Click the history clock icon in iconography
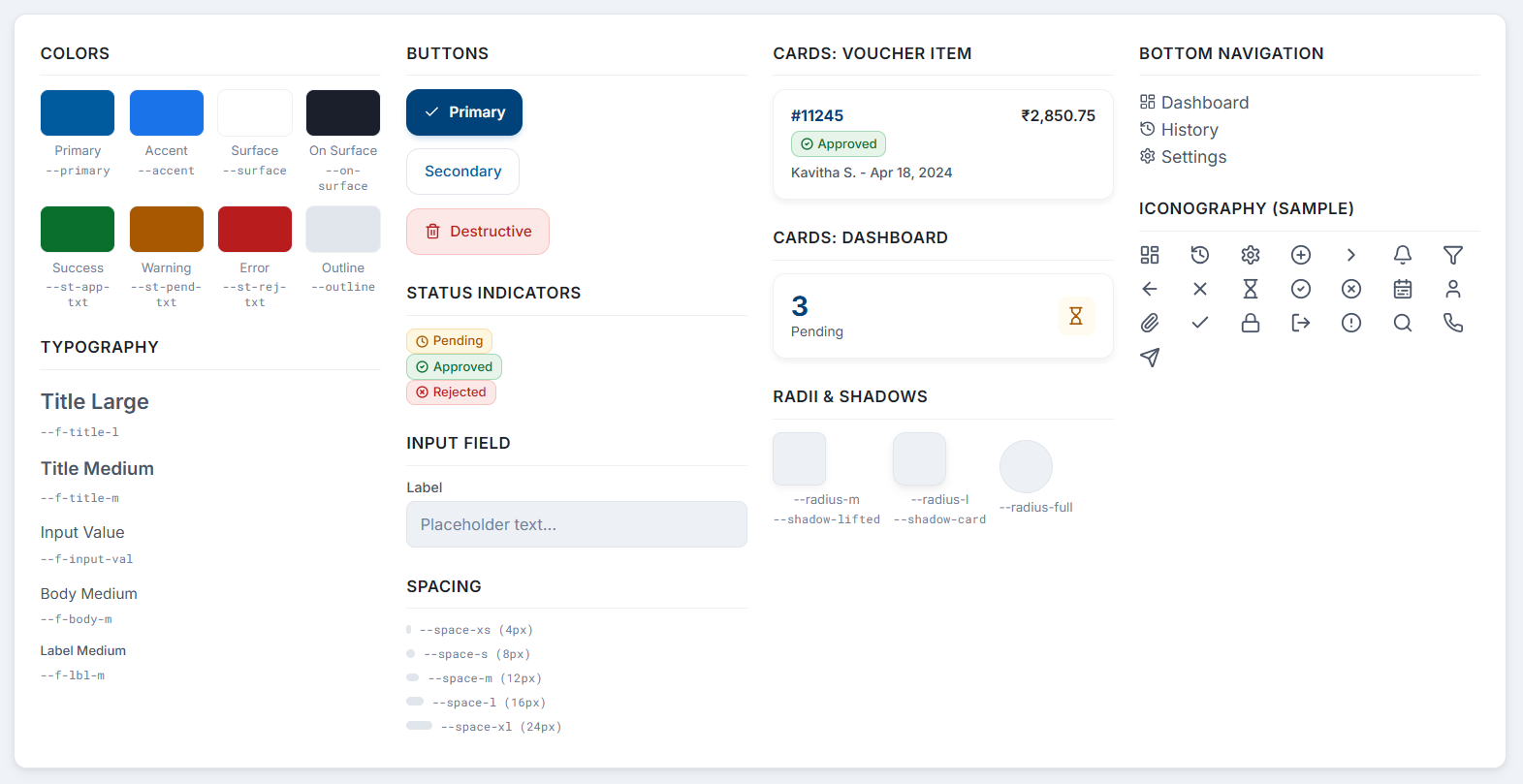1523x784 pixels. tap(1200, 255)
